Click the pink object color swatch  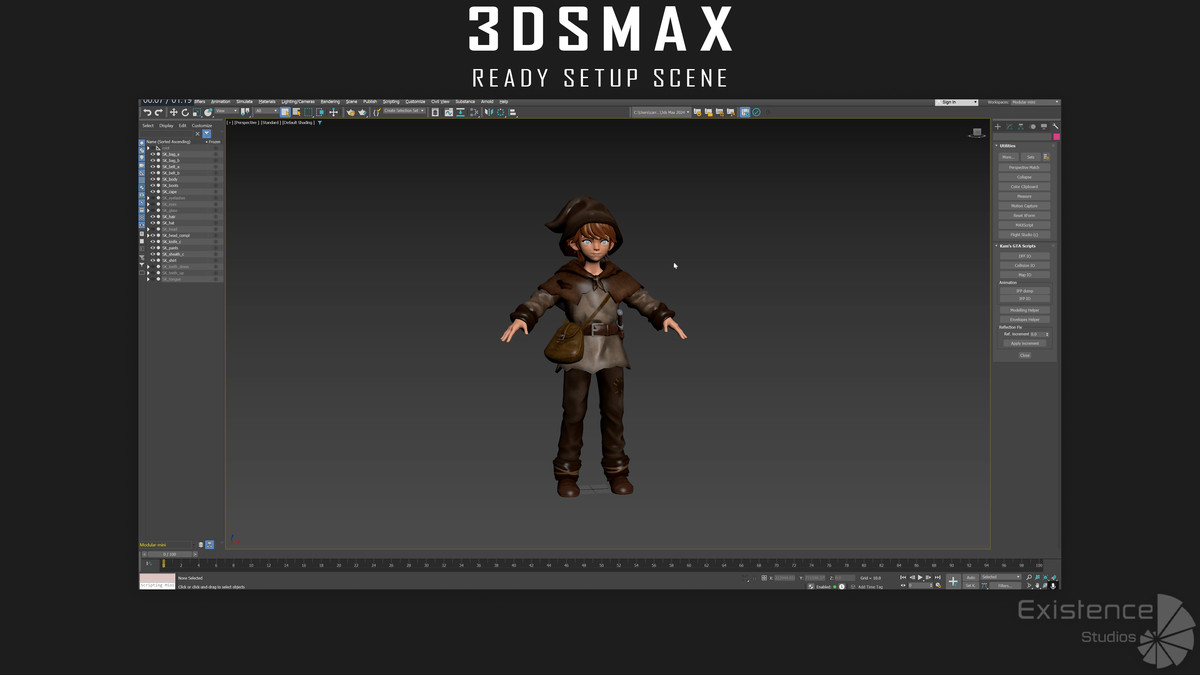click(1056, 137)
